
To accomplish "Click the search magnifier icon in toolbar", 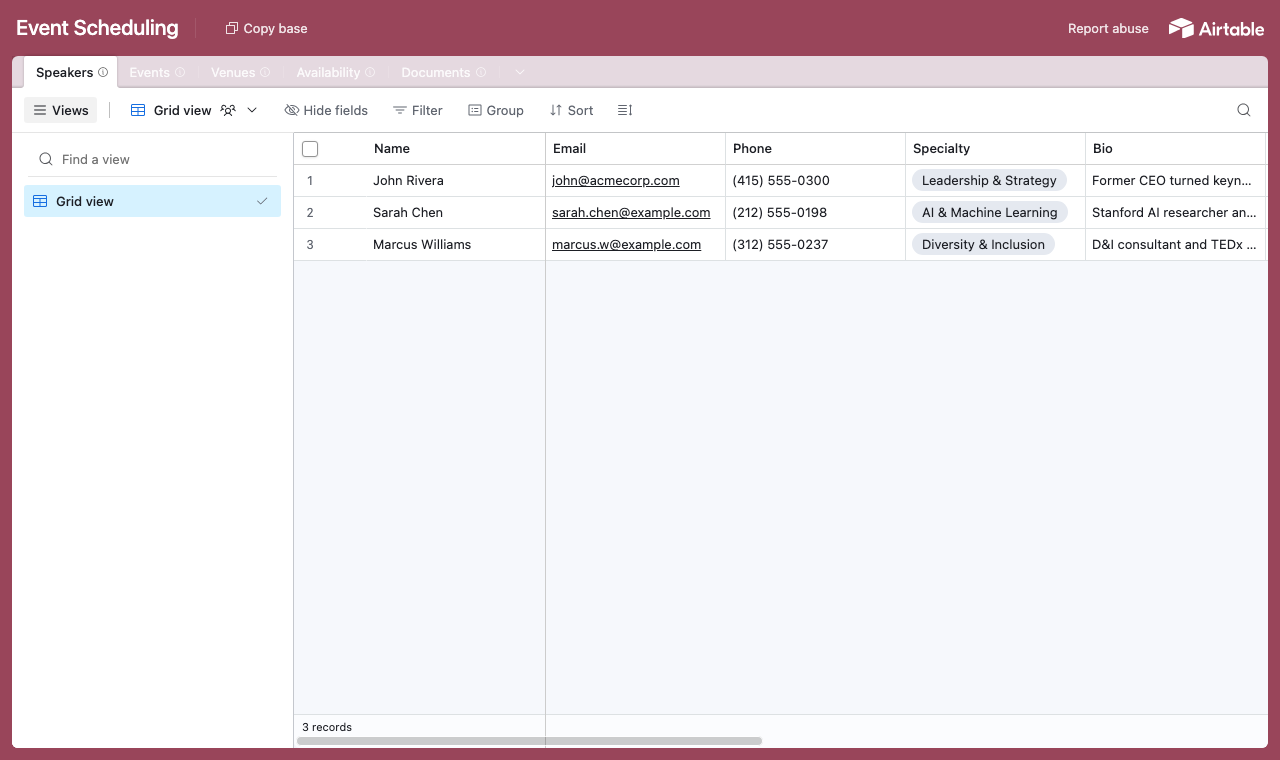I will 1244,110.
